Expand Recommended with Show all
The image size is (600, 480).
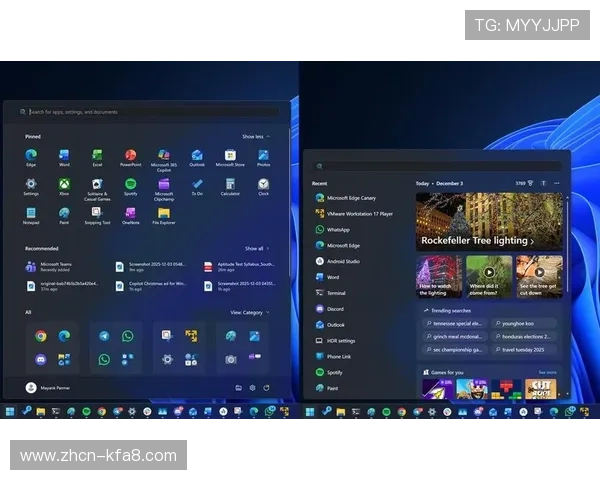point(256,248)
